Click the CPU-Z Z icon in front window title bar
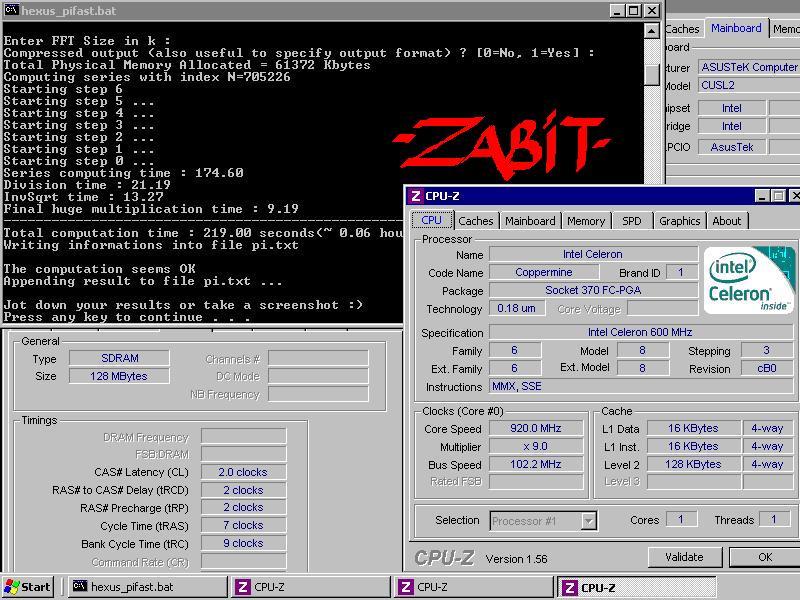The width and height of the screenshot is (800, 600). point(416,196)
